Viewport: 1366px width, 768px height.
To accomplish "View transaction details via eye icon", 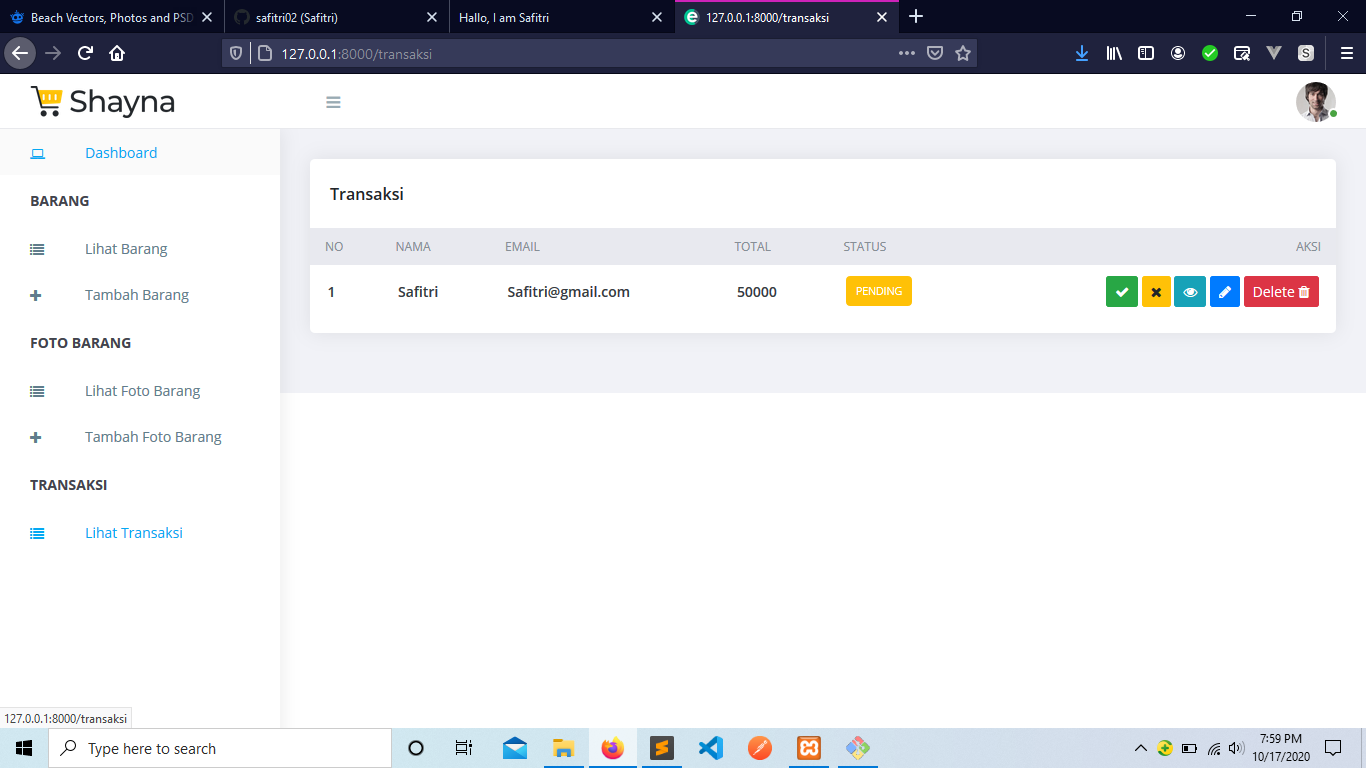I will pos(1190,292).
